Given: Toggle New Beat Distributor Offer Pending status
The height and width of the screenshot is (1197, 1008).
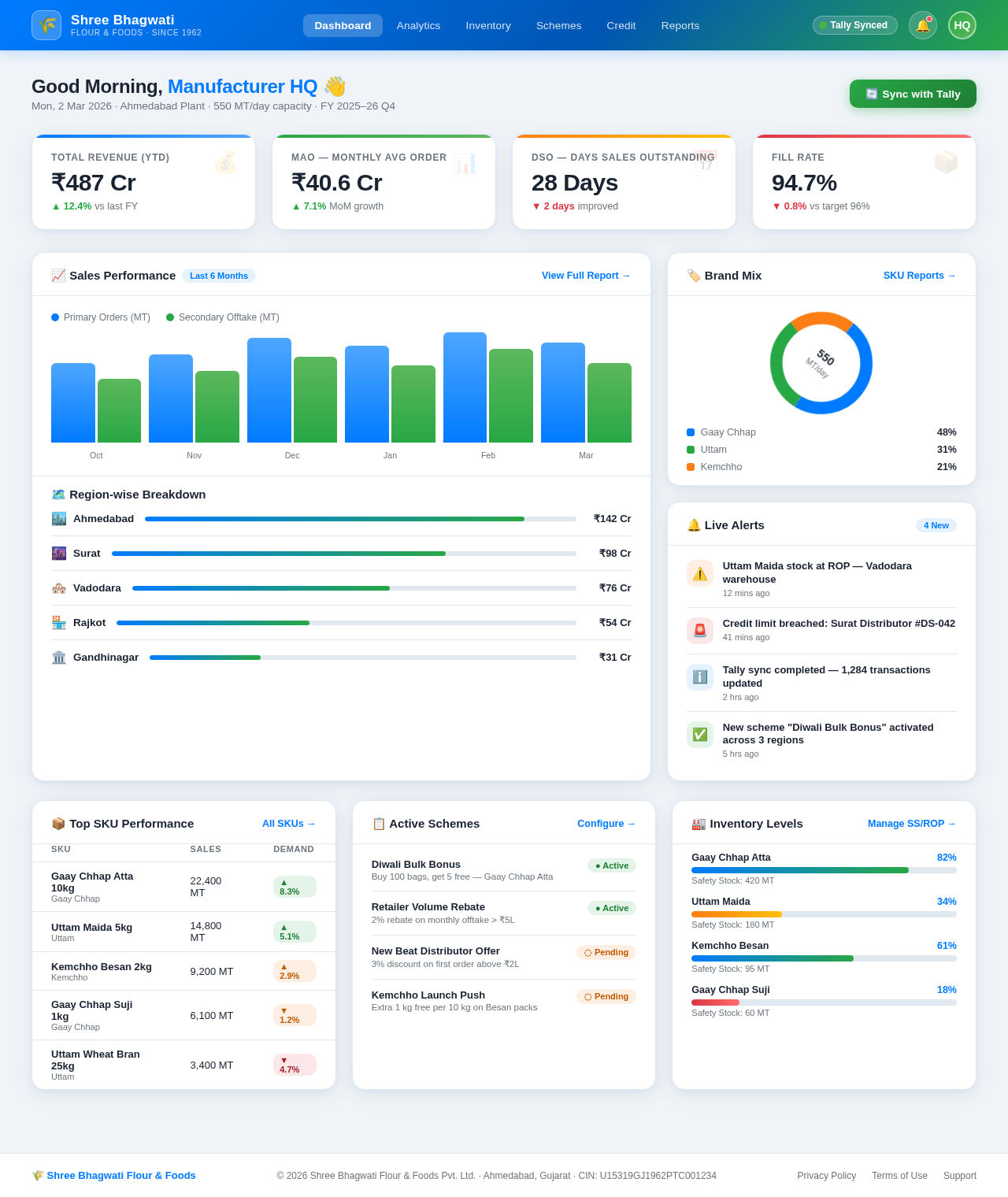Looking at the screenshot, I should [606, 952].
